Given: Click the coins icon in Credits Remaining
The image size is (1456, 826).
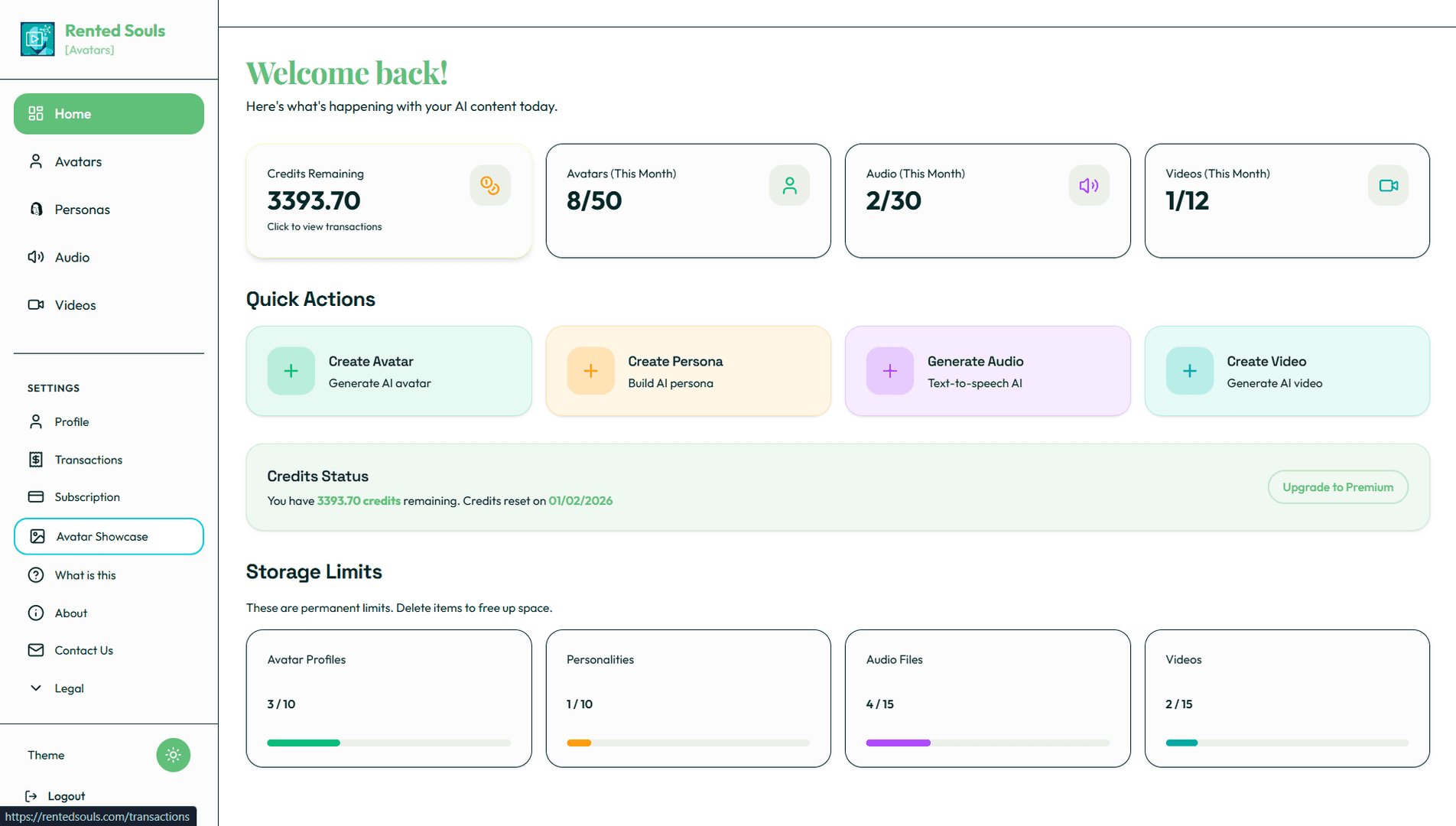Looking at the screenshot, I should (x=489, y=186).
